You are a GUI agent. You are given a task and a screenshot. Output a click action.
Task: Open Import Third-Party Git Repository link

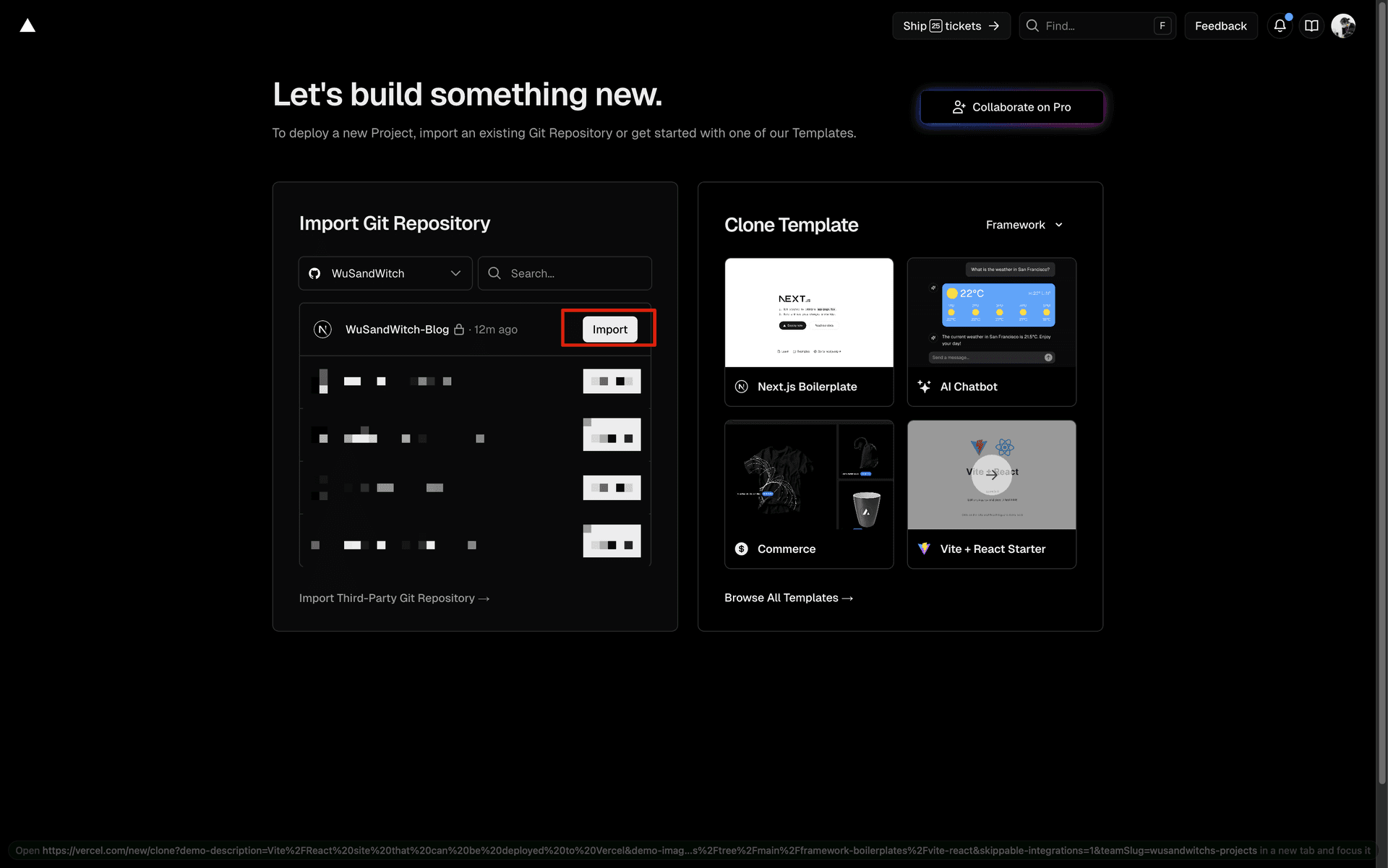tap(394, 598)
